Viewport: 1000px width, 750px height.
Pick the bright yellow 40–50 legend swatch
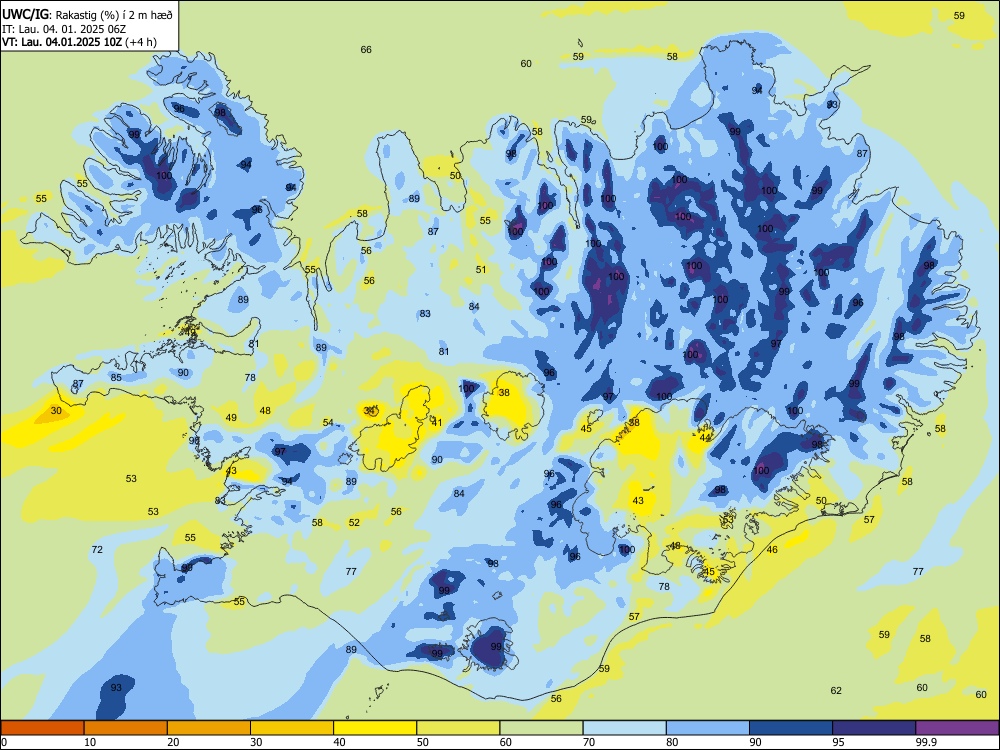[x=375, y=728]
